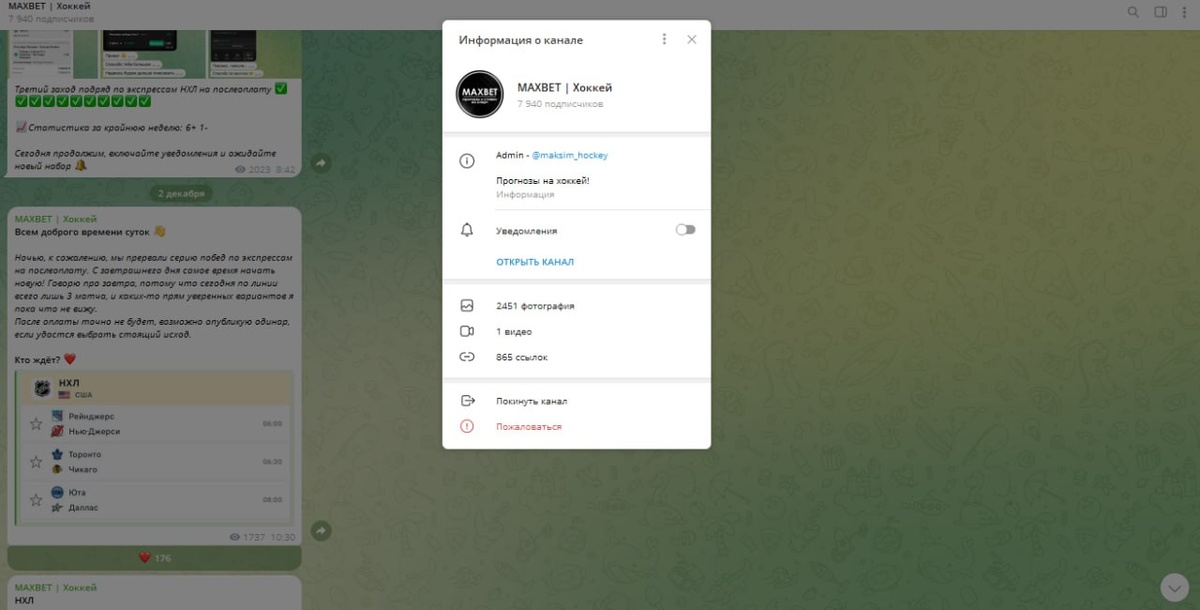Open the channel info more options menu
Screen dimensions: 1200x610
pyautogui.click(x=664, y=40)
